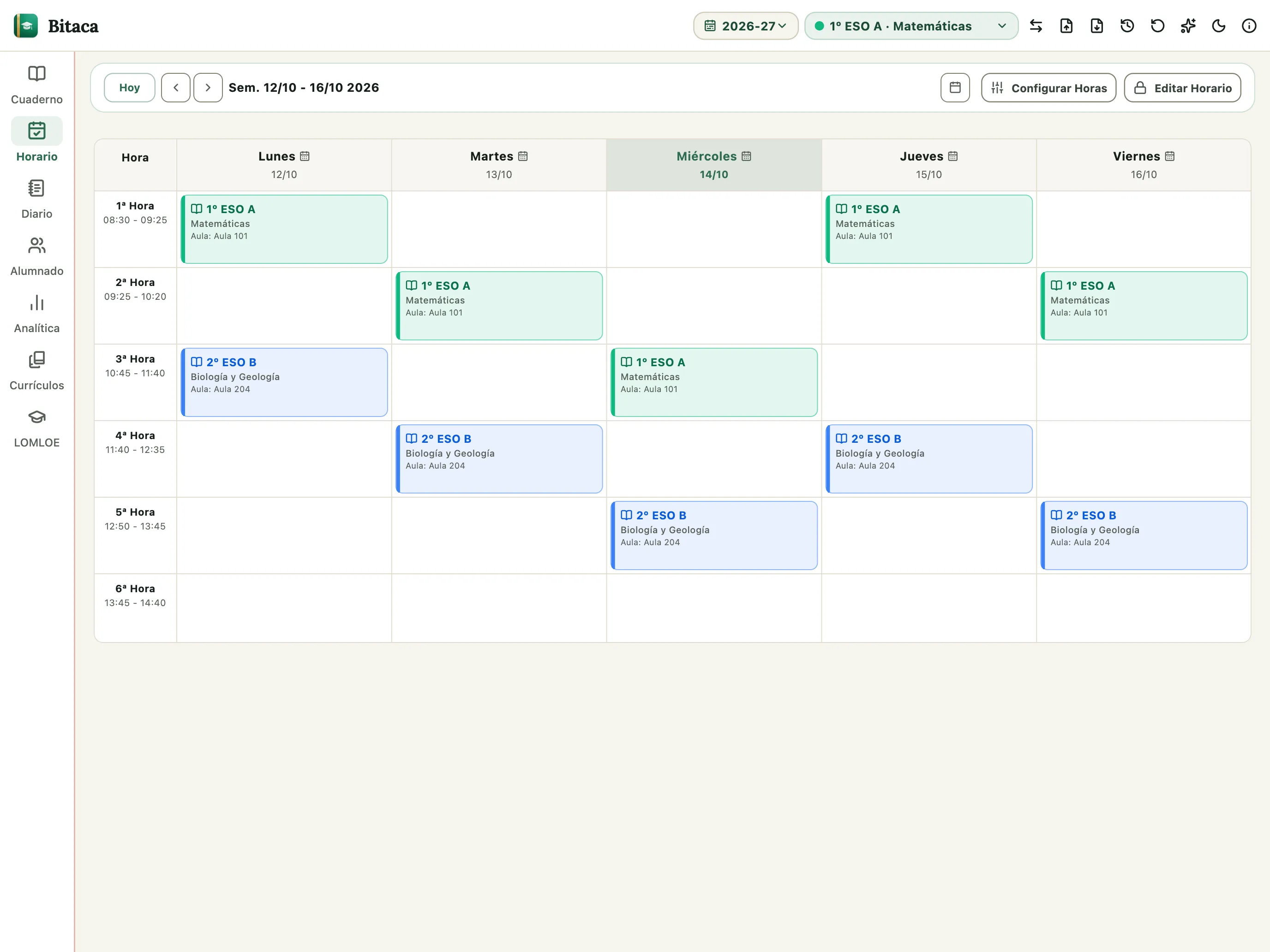The width and height of the screenshot is (1270, 952).
Task: Open Wednesday 5ª Hora 2º ESO B class
Action: 713,535
